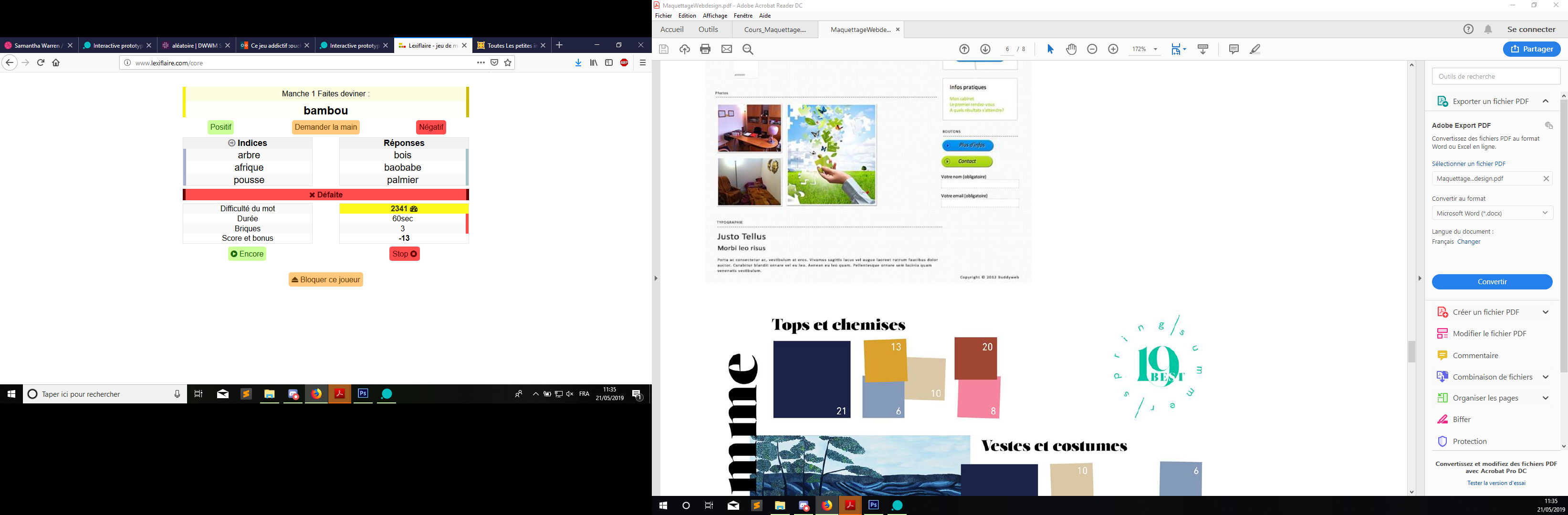
Task: Click the Acrobat notifications bell icon
Action: point(1488,29)
